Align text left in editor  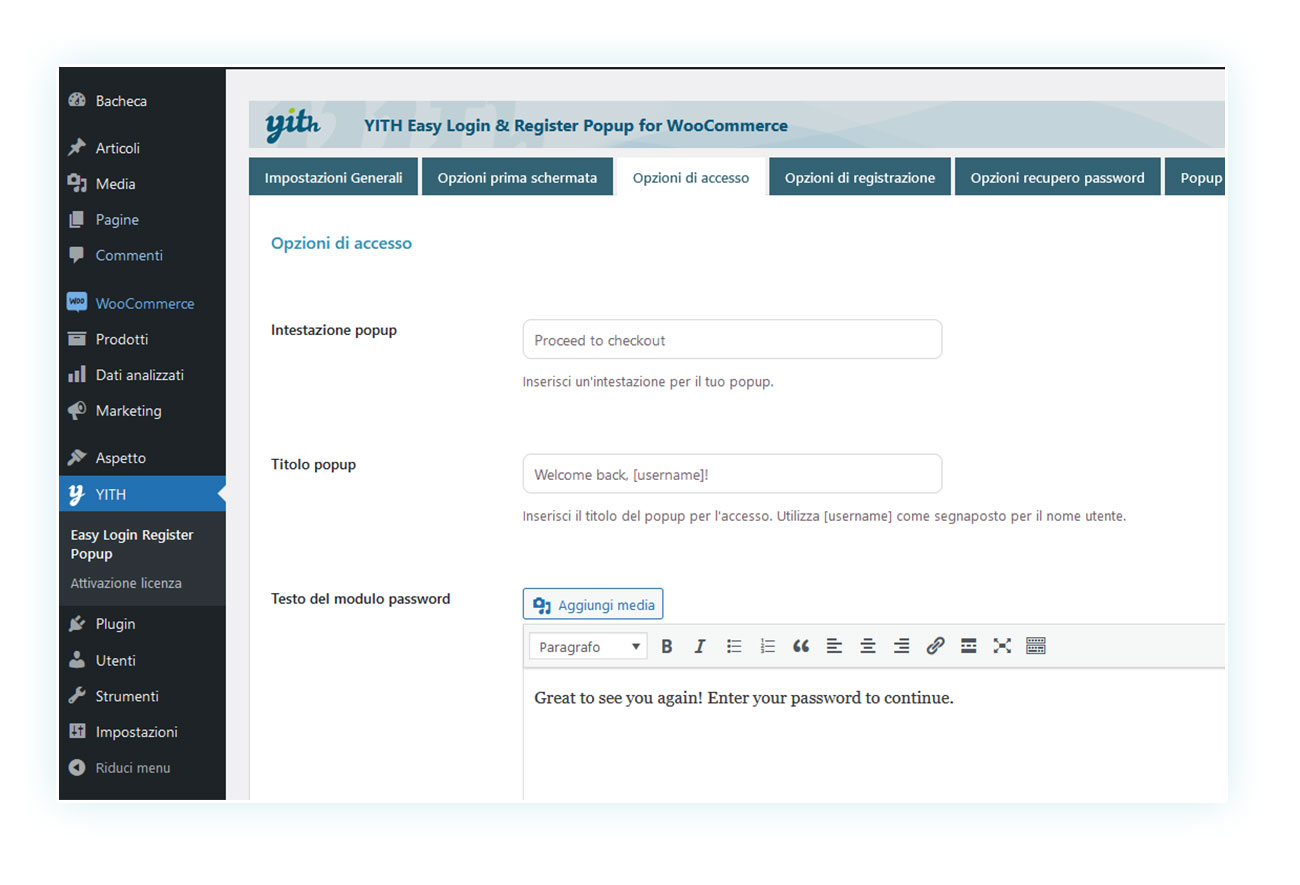click(x=834, y=647)
